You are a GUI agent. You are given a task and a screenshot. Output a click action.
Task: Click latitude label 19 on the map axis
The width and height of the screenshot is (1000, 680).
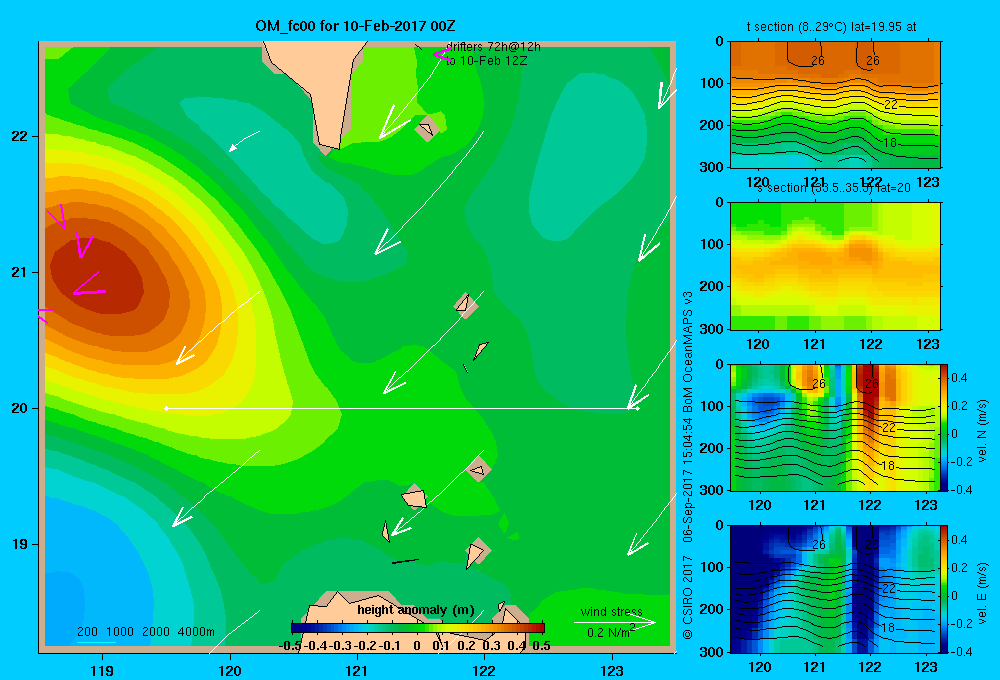click(20, 544)
